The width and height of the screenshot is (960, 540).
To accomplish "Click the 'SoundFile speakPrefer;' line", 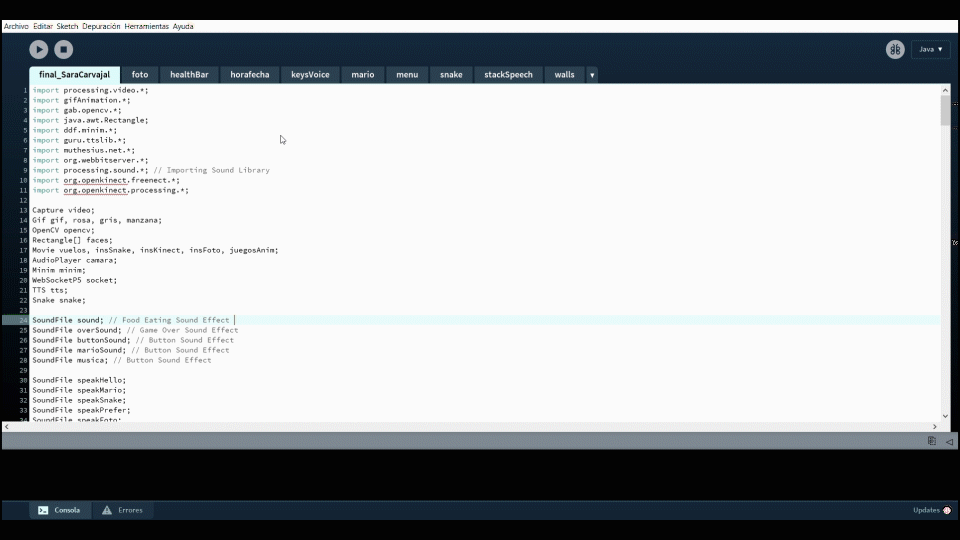I will pos(81,410).
